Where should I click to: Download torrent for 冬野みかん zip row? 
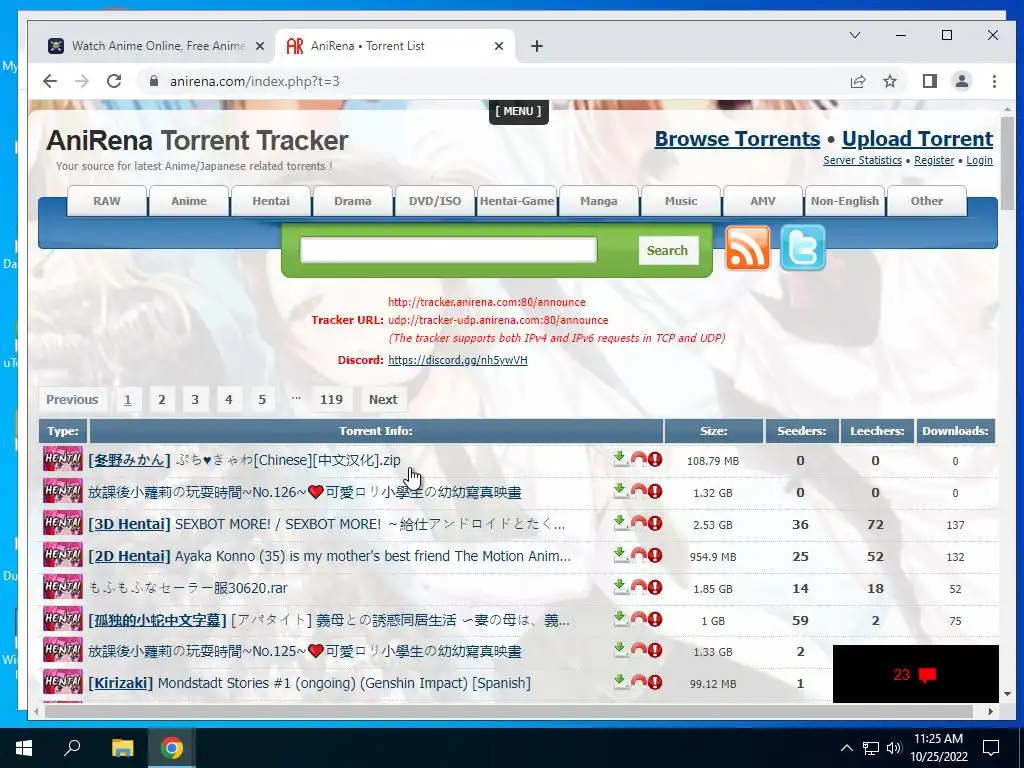(x=621, y=458)
